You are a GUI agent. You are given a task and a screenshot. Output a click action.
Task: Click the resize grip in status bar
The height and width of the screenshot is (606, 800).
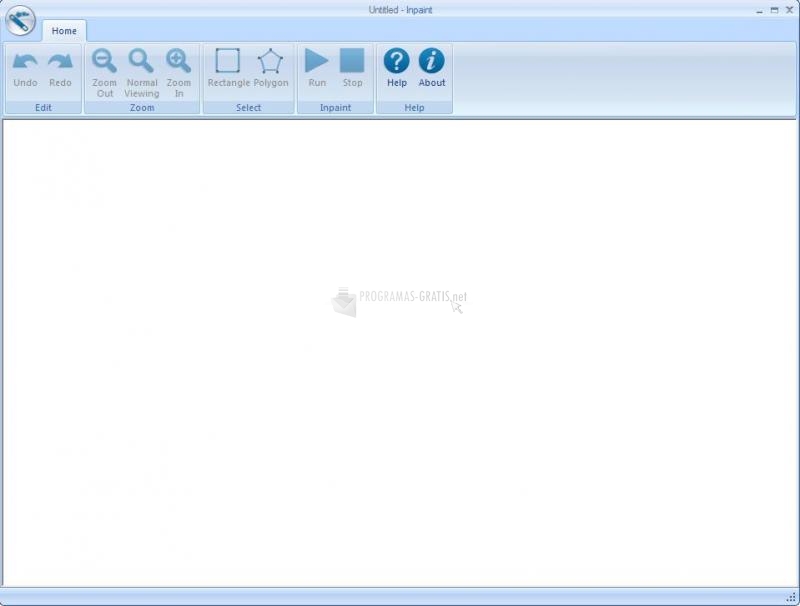[x=791, y=597]
